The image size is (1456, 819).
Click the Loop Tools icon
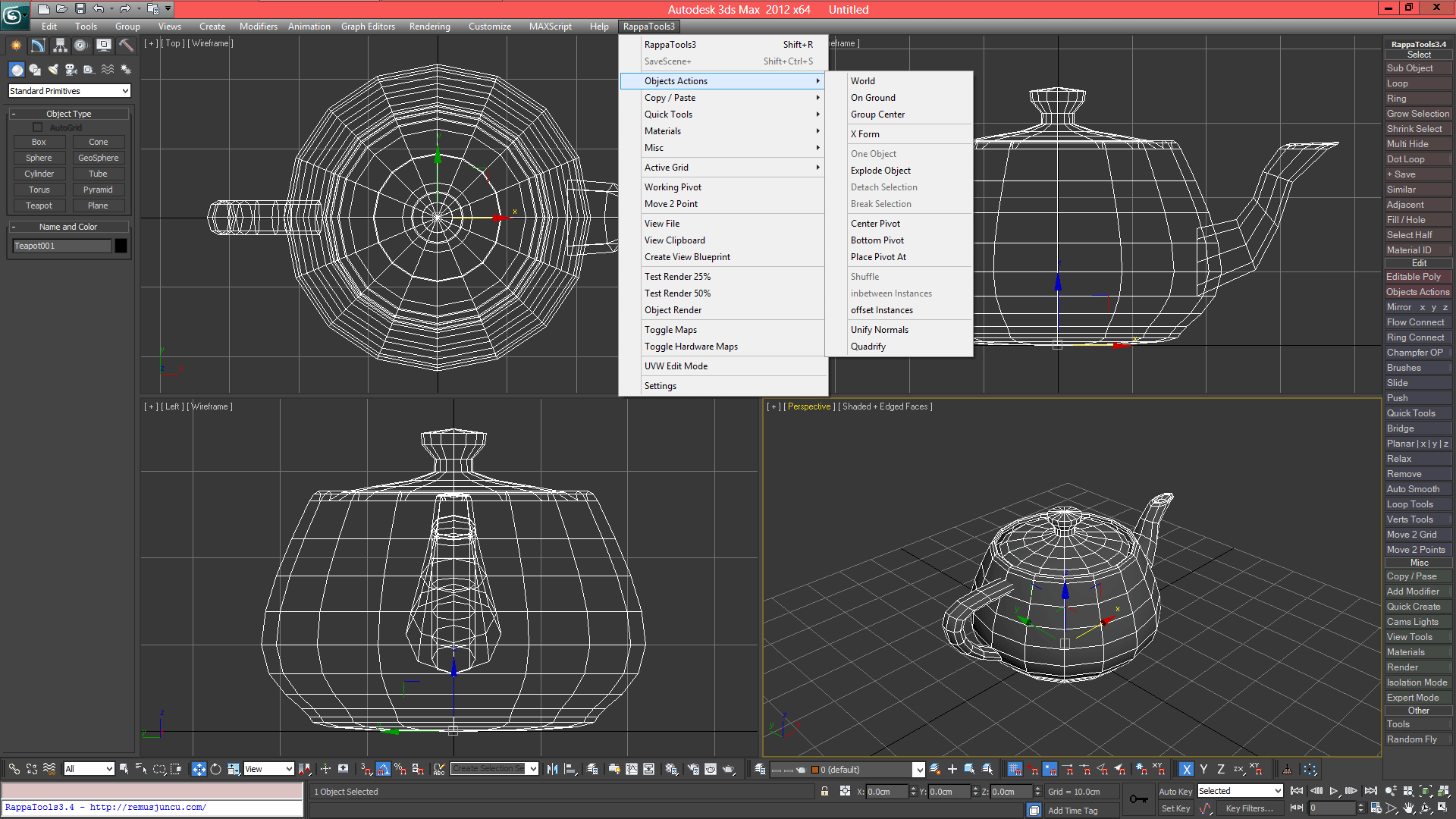(x=1417, y=504)
